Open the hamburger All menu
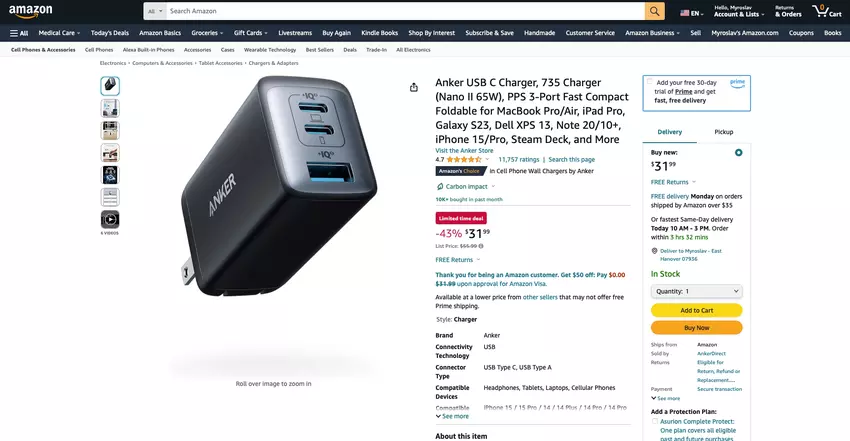The width and height of the screenshot is (850, 441). (x=19, y=33)
